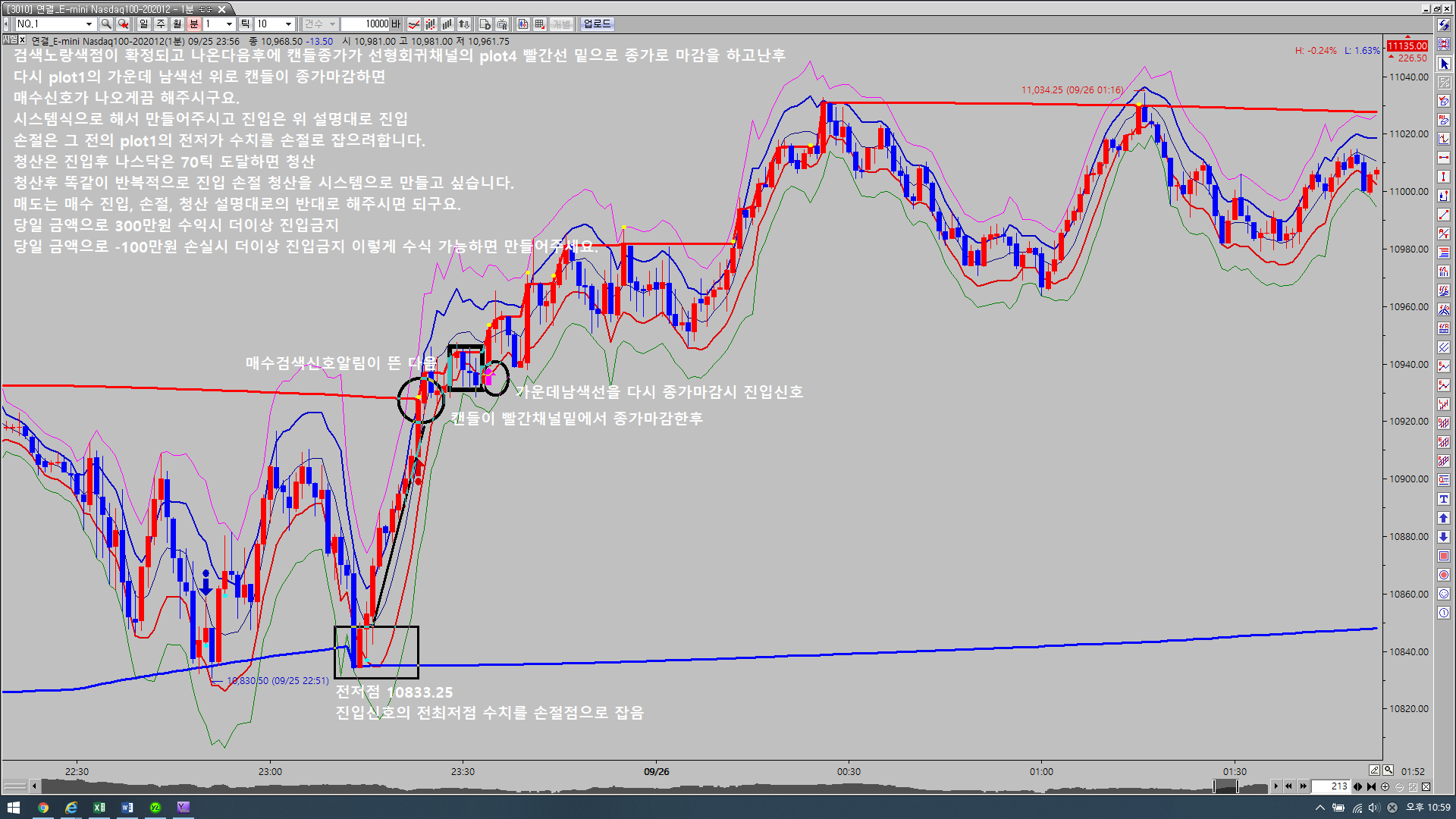Select the arrow cursor tool in right sidebar
This screenshot has width=1456, height=819.
tap(1444, 64)
